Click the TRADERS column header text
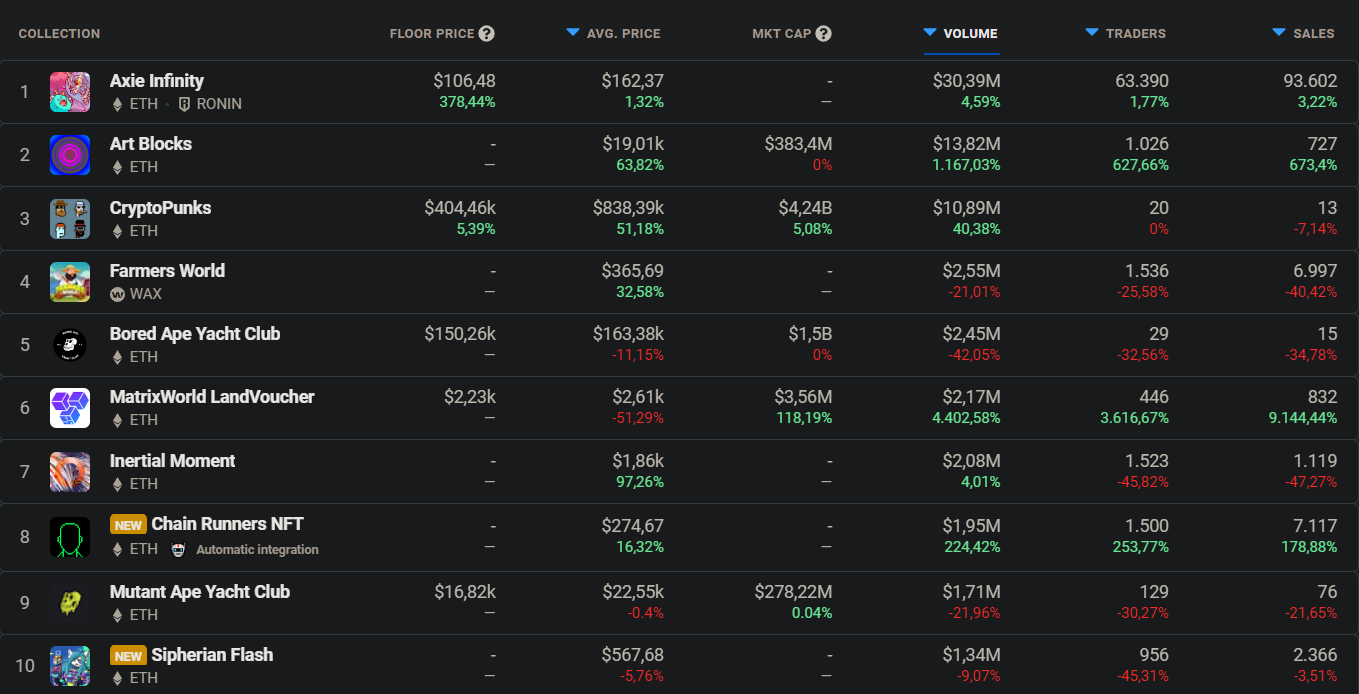The width and height of the screenshot is (1359, 694). 1136,34
